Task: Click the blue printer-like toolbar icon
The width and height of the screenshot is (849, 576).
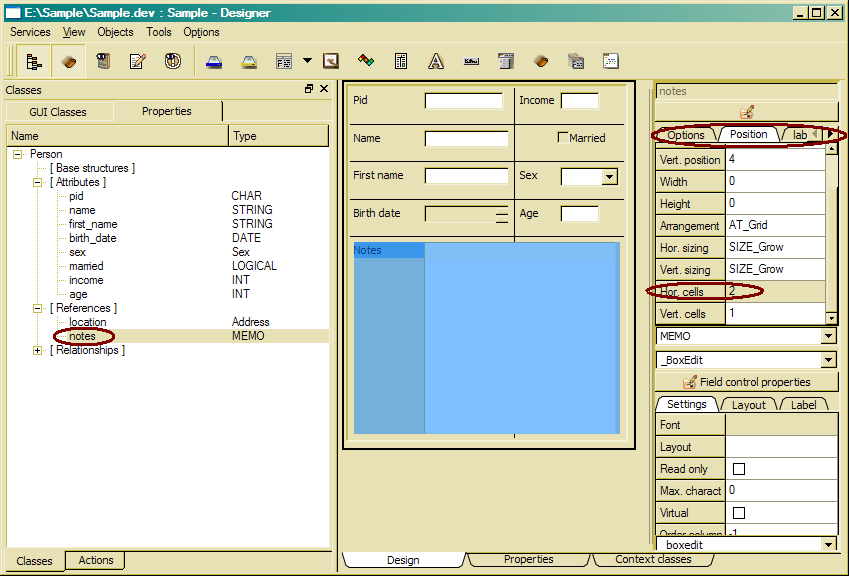Action: (214, 61)
